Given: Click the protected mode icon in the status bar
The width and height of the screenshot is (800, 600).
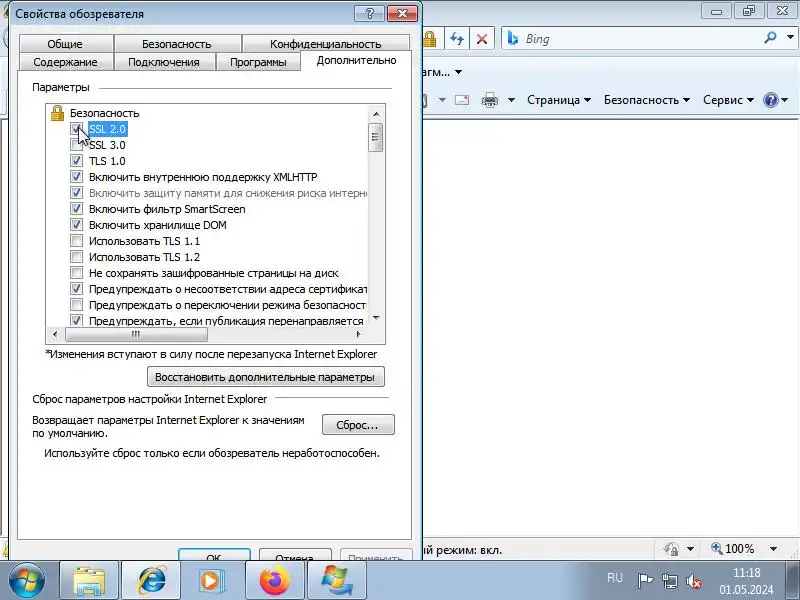Looking at the screenshot, I should [x=671, y=549].
